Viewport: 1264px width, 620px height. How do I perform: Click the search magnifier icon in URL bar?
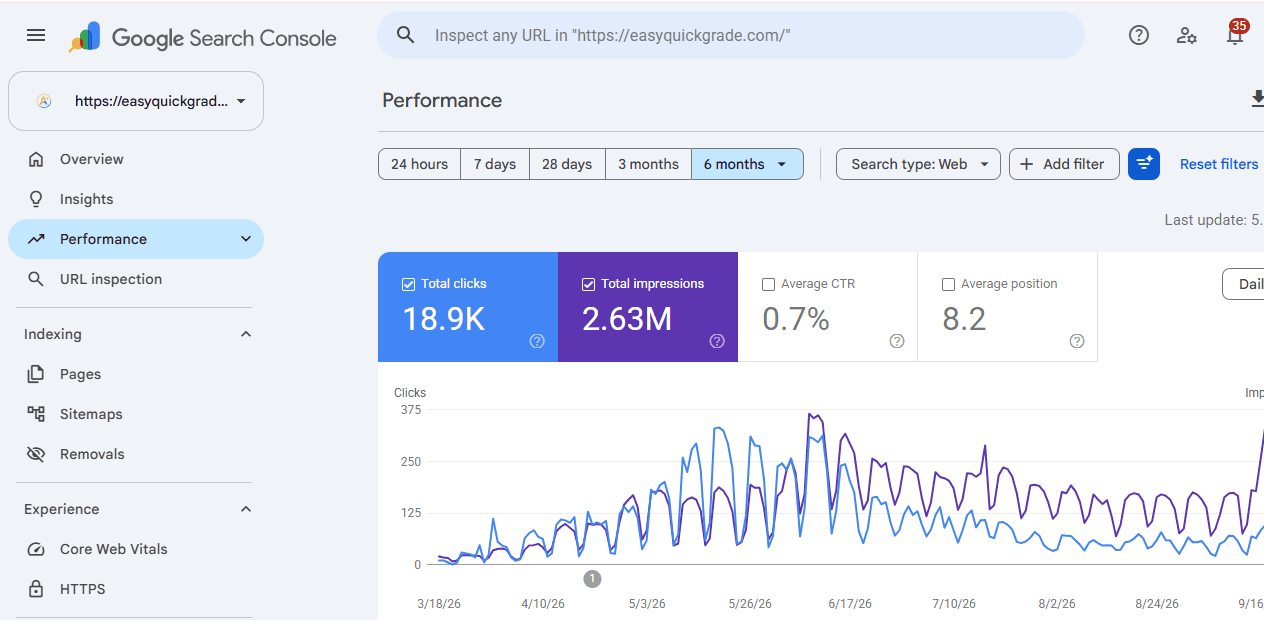tap(405, 35)
